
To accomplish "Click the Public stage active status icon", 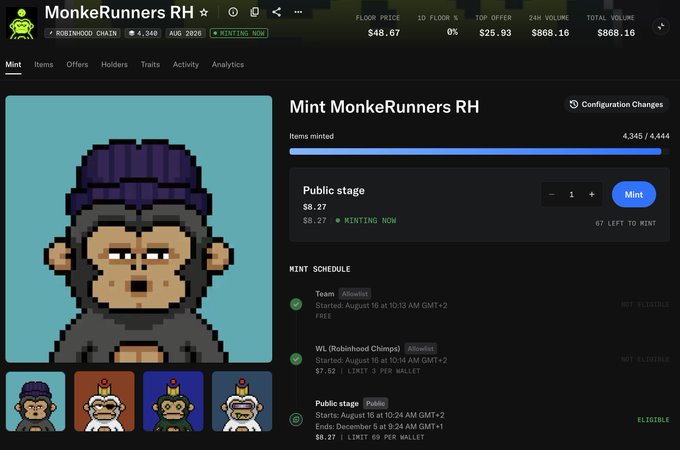I will click(296, 419).
